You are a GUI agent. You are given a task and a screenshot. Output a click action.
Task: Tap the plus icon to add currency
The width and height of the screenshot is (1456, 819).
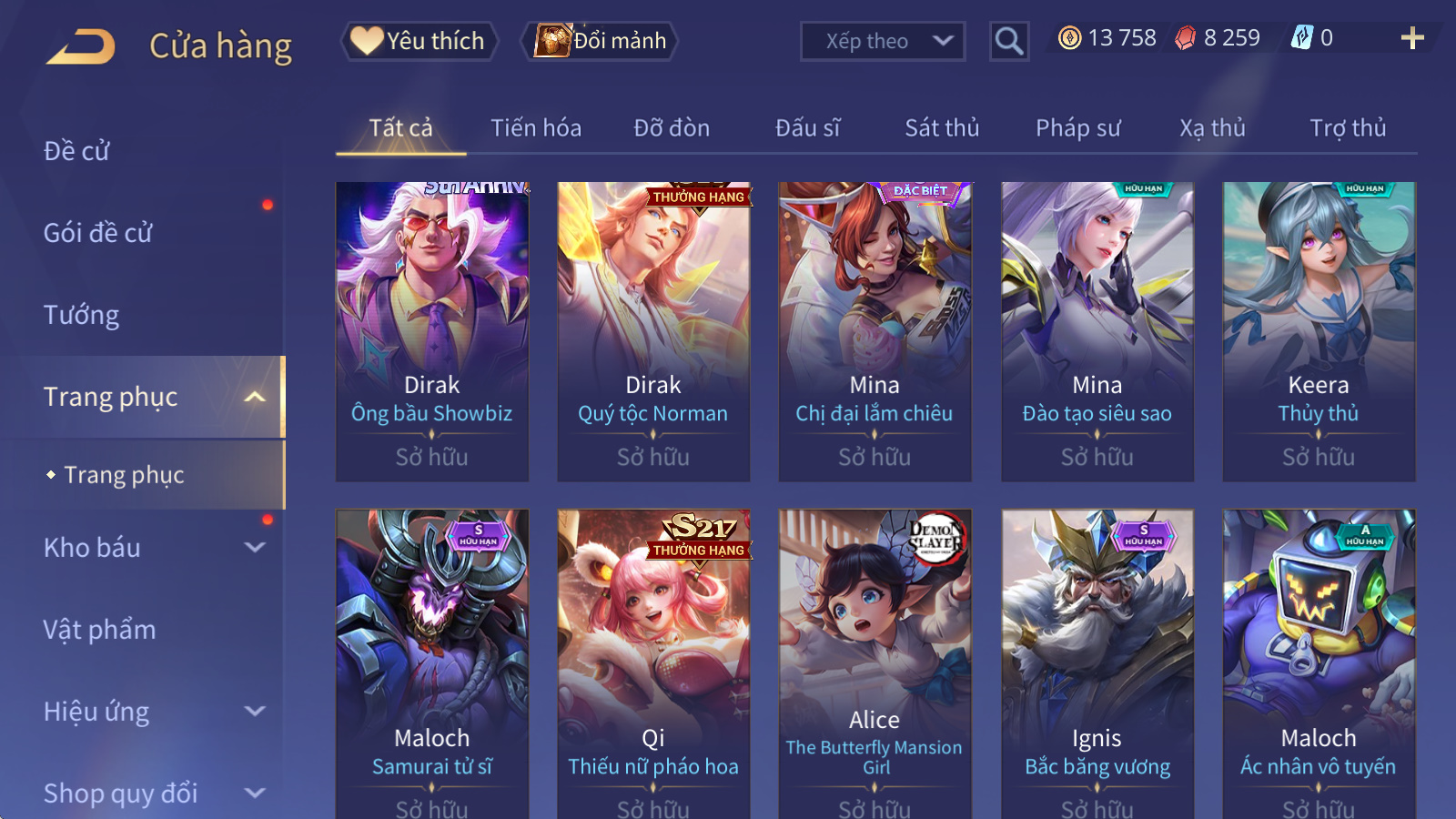1412,38
